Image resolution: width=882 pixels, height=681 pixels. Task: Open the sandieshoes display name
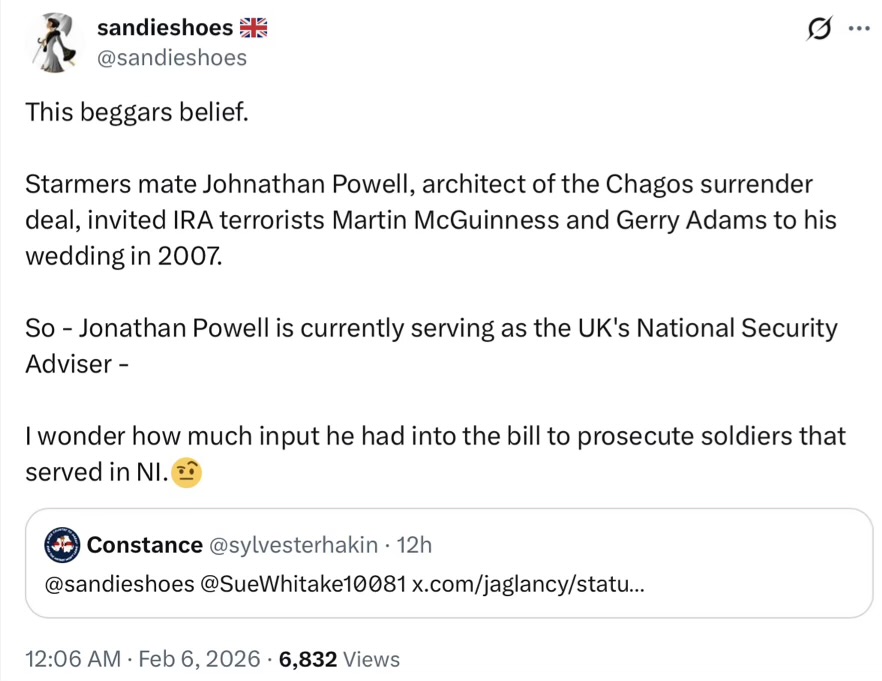tap(165, 28)
